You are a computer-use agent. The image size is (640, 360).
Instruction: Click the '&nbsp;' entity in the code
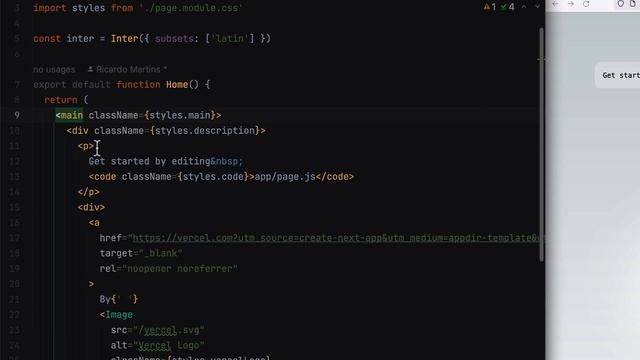(x=227, y=161)
